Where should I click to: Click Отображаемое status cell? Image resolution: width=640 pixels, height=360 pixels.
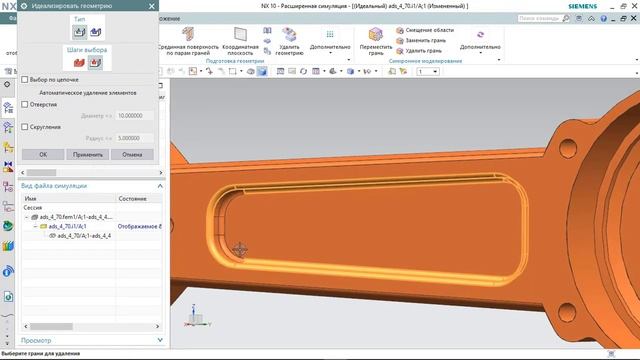pos(139,227)
